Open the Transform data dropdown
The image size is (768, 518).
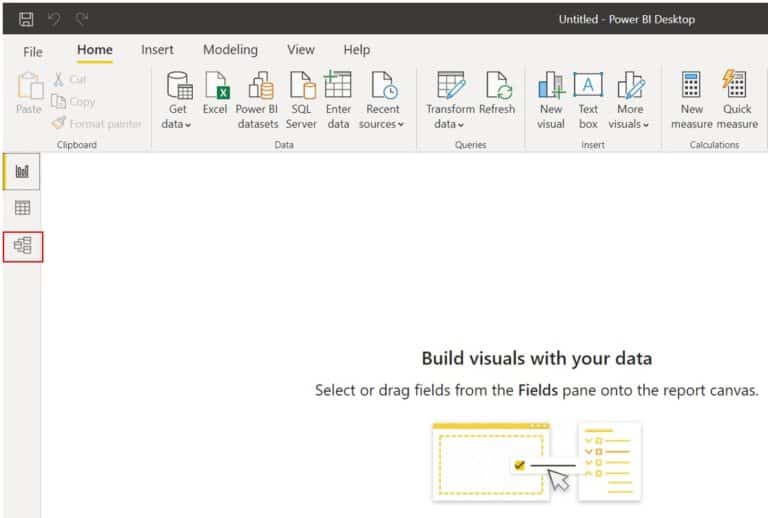coord(450,100)
